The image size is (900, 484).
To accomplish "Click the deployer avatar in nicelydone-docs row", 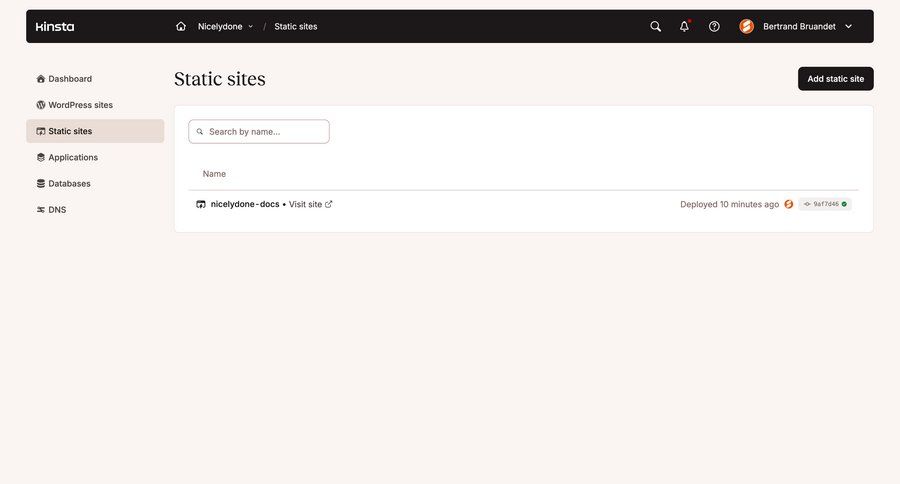I will click(789, 204).
